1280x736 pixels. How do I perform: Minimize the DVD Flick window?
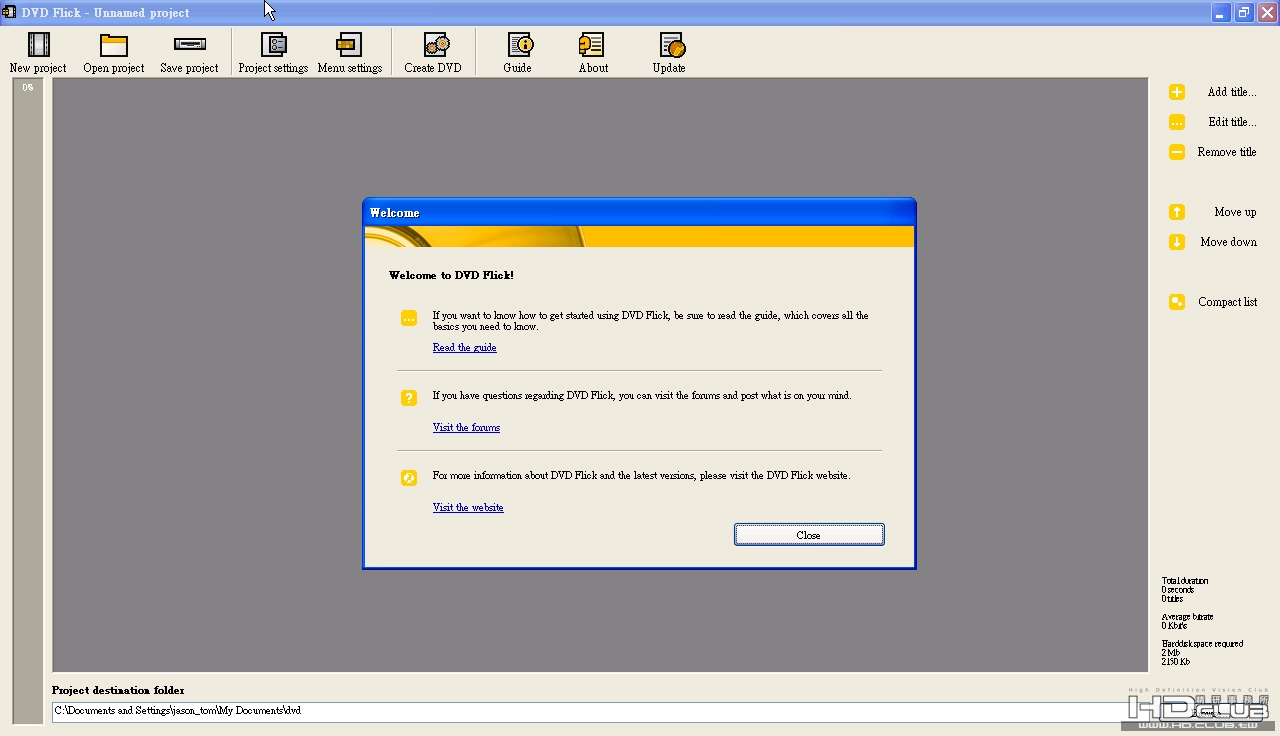(x=1221, y=13)
